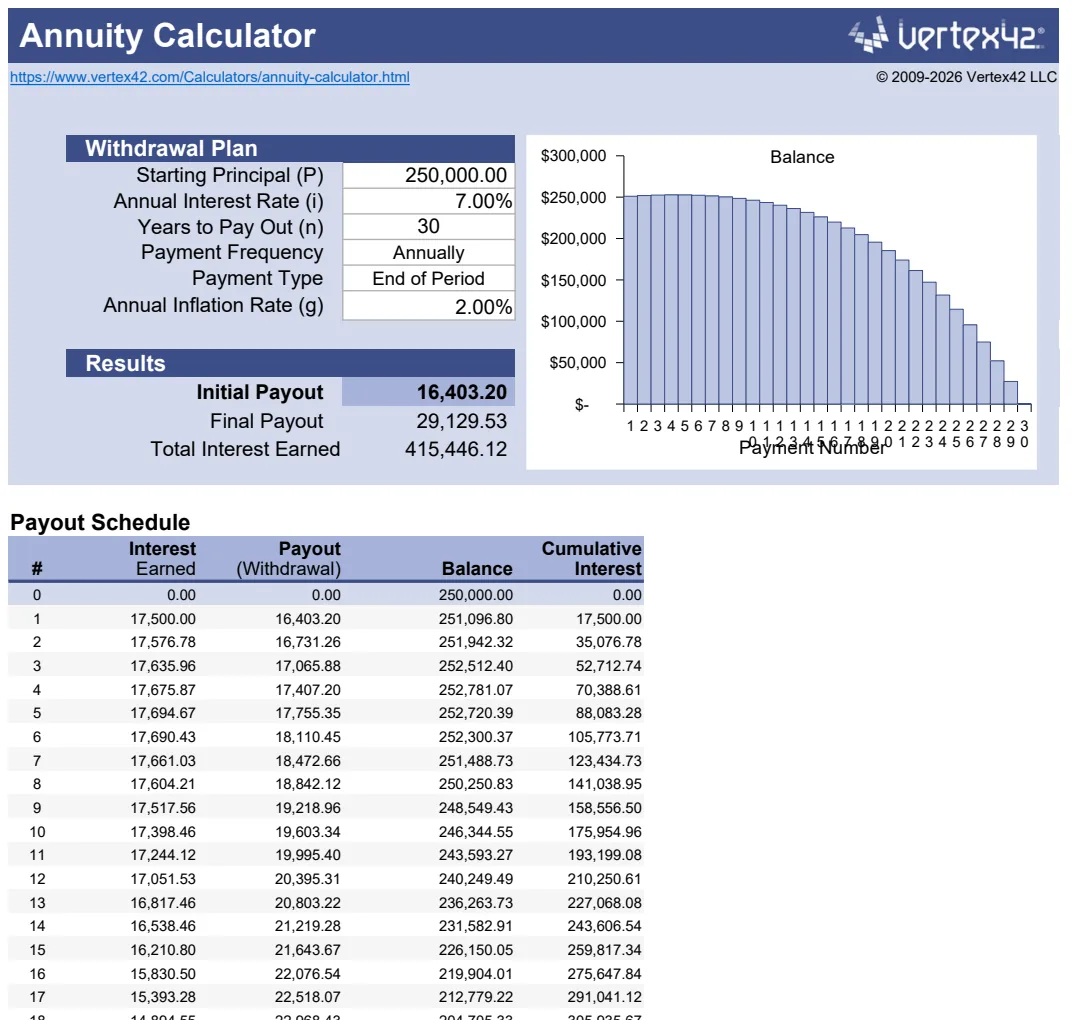This screenshot has height=1020, width=1082.
Task: Click payout 19,218.96 in row 9
Action: click(x=308, y=808)
